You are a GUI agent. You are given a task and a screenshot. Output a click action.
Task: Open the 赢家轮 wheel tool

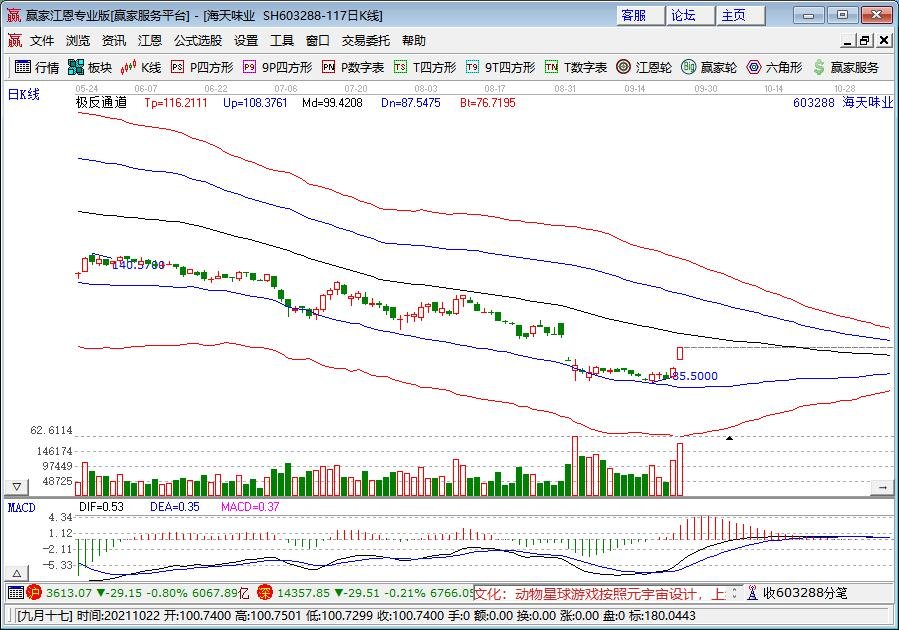point(709,67)
